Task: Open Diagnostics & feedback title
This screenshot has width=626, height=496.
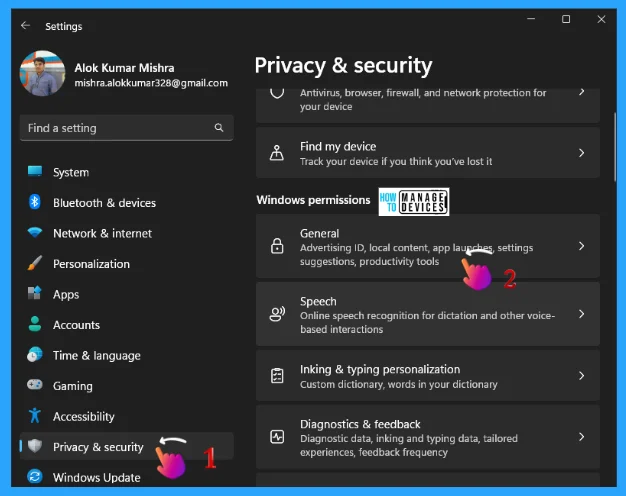Action: click(x=360, y=424)
